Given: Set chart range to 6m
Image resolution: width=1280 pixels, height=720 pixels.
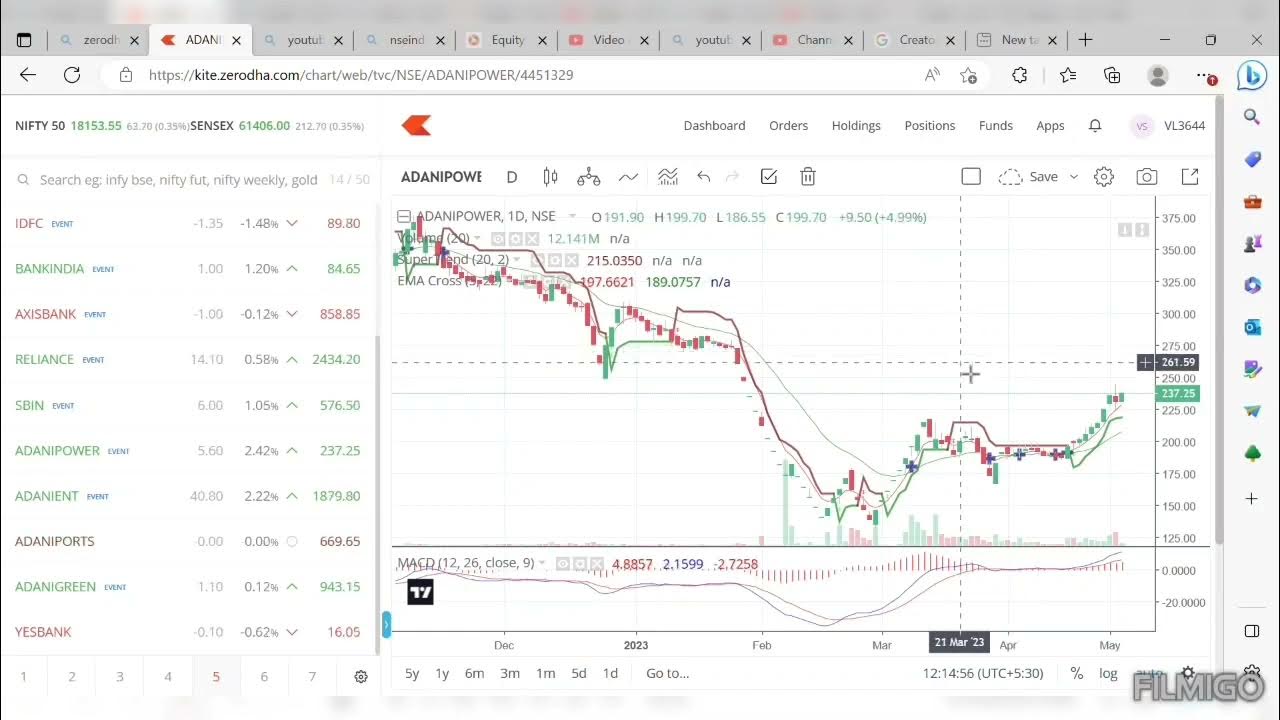Looking at the screenshot, I should click(475, 674).
